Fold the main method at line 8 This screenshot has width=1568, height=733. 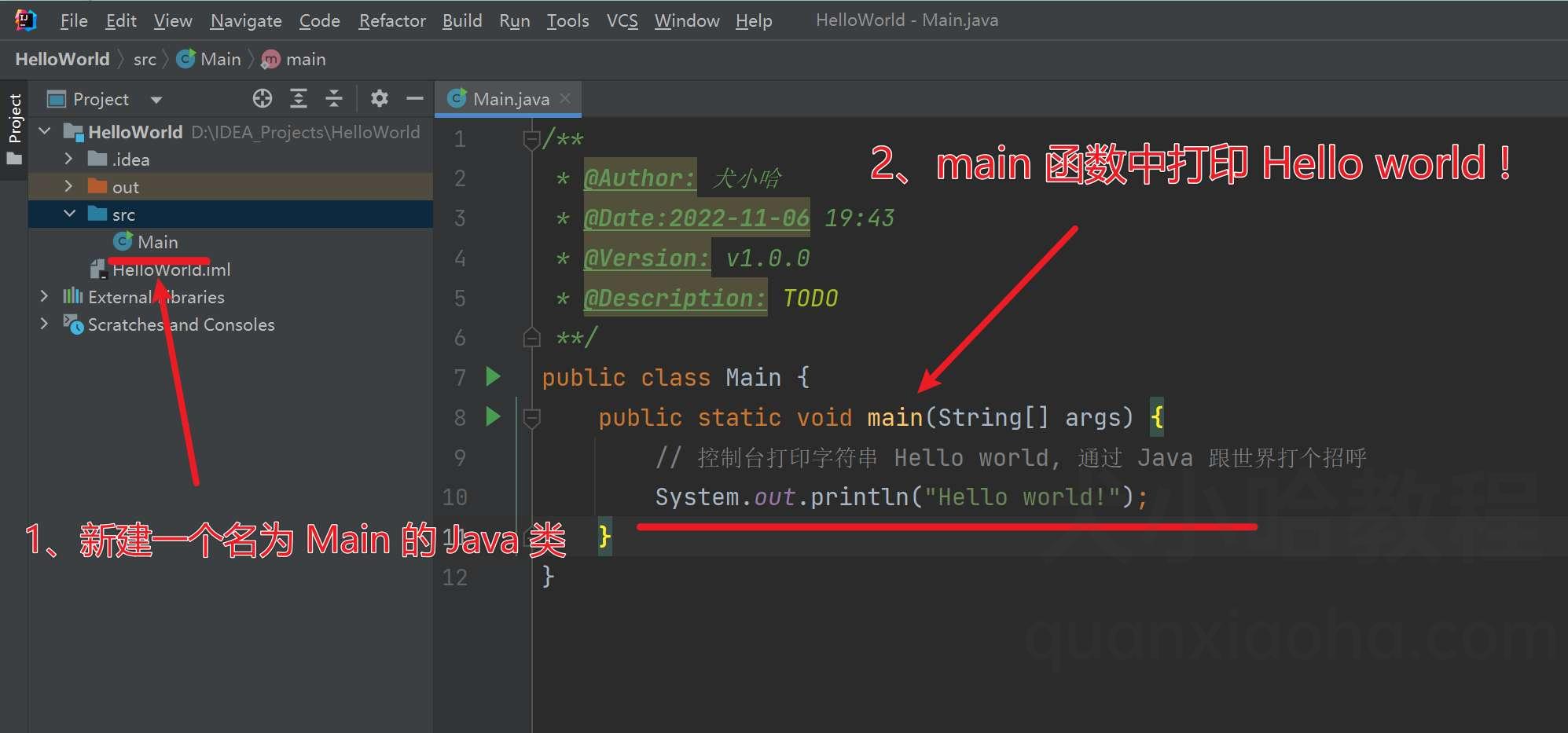point(531,418)
